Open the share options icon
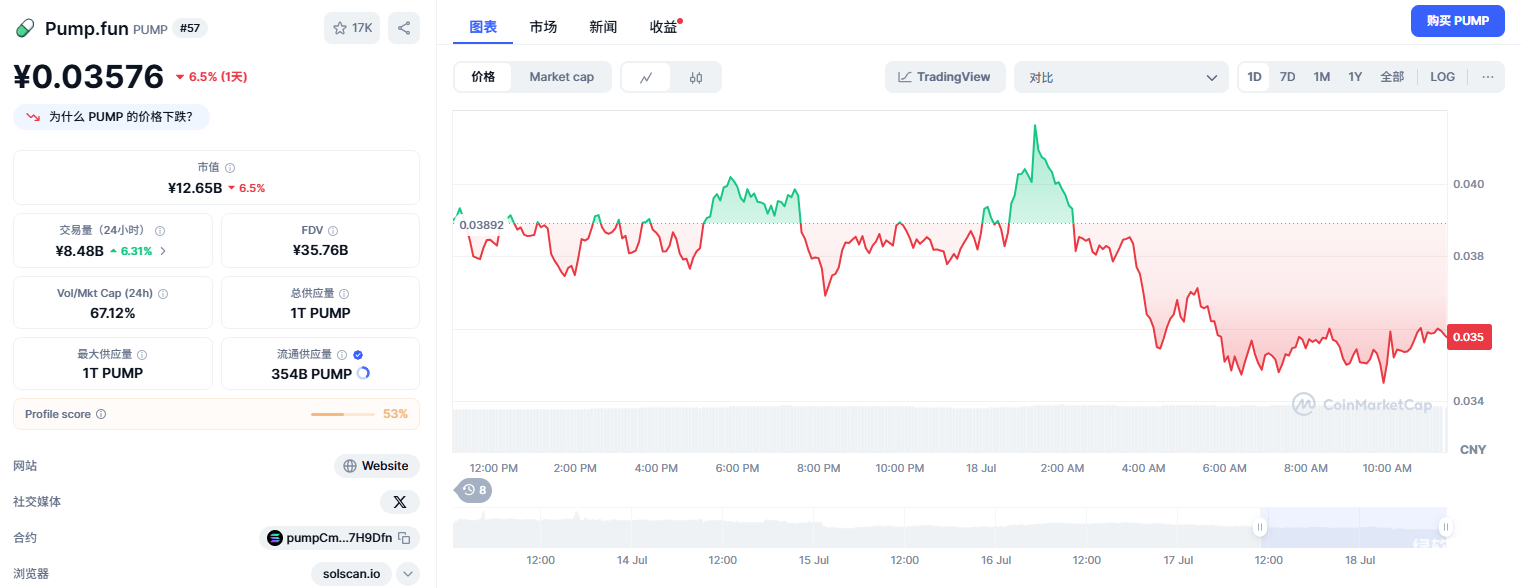Viewport: 1521px width, 588px height. [404, 28]
